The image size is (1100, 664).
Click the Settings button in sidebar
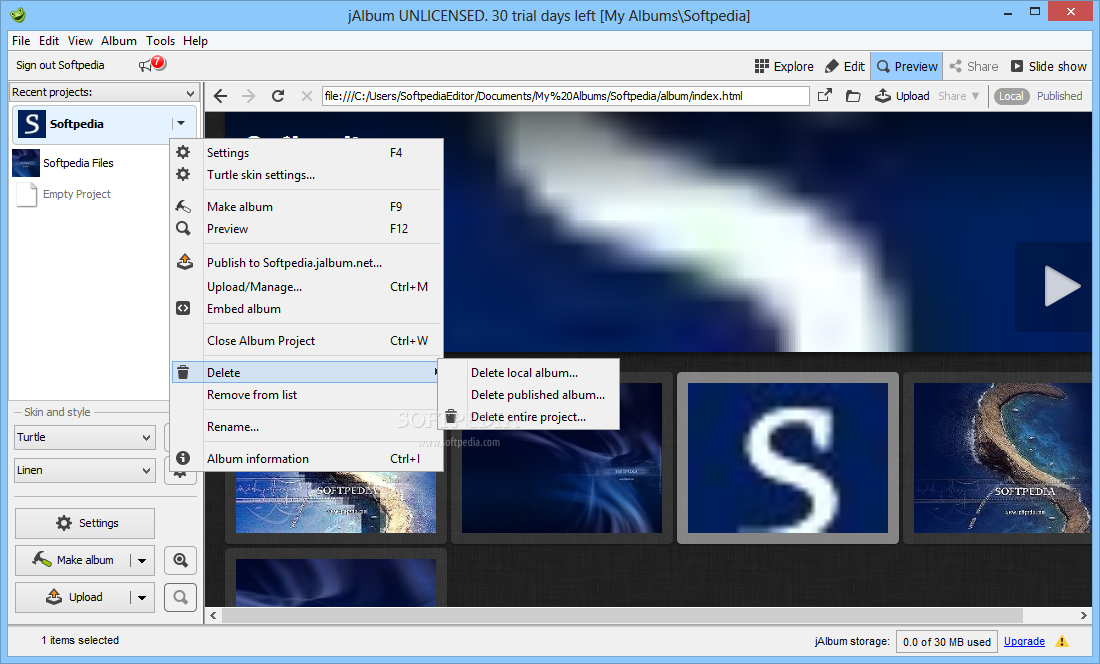[85, 523]
